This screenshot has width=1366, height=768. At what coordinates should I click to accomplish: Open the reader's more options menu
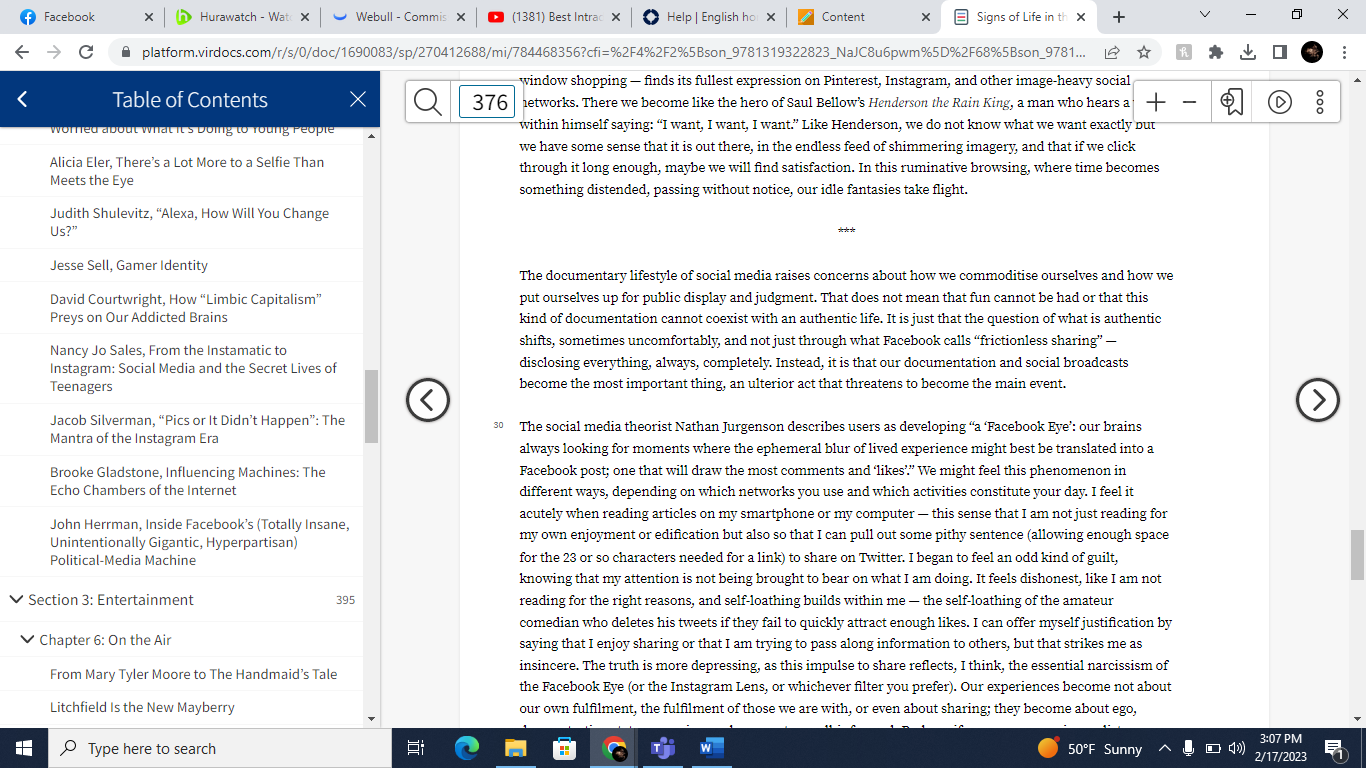(1320, 102)
